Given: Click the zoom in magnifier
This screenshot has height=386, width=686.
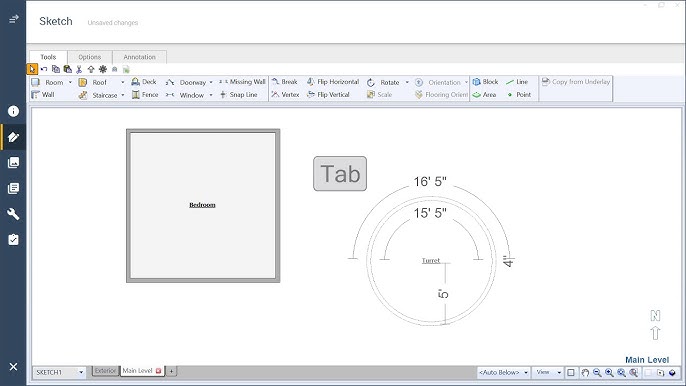Looking at the screenshot, I should point(609,373).
